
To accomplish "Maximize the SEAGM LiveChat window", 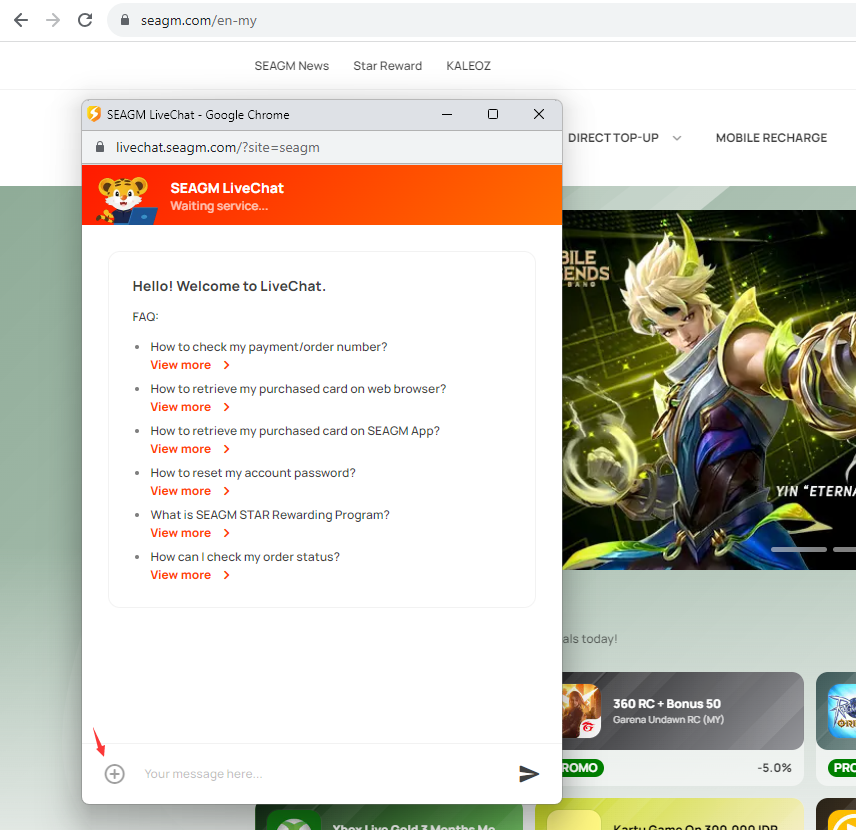I will [493, 114].
